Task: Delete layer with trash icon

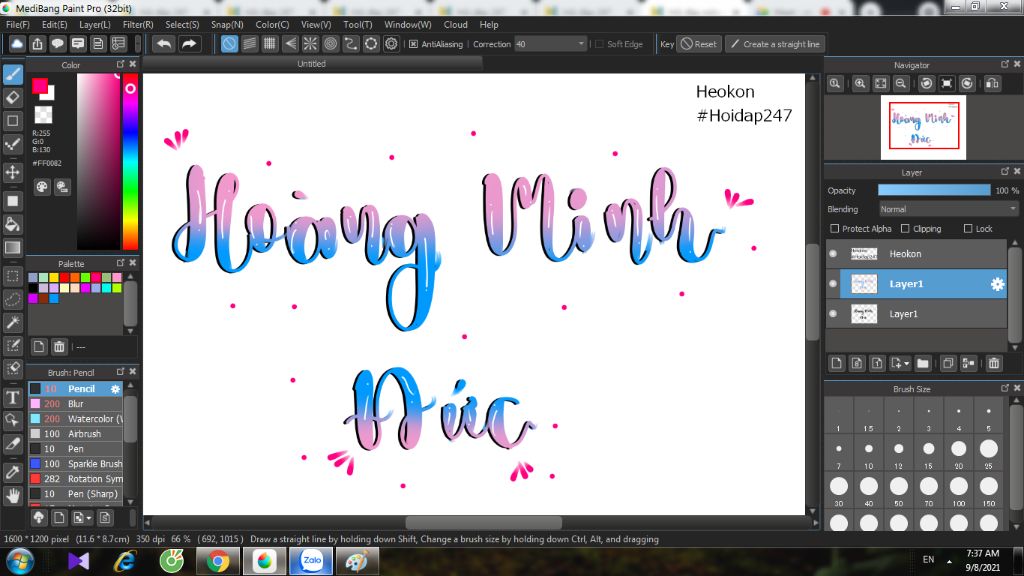Action: click(x=994, y=363)
